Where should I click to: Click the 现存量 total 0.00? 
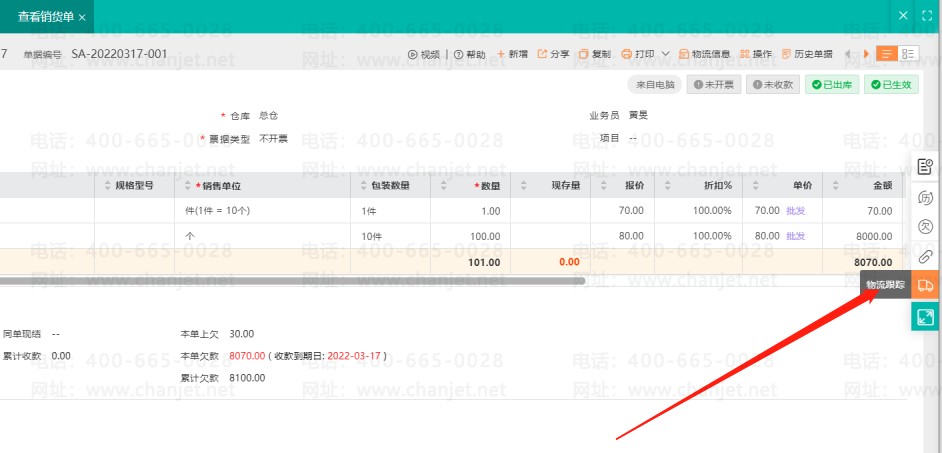point(570,262)
